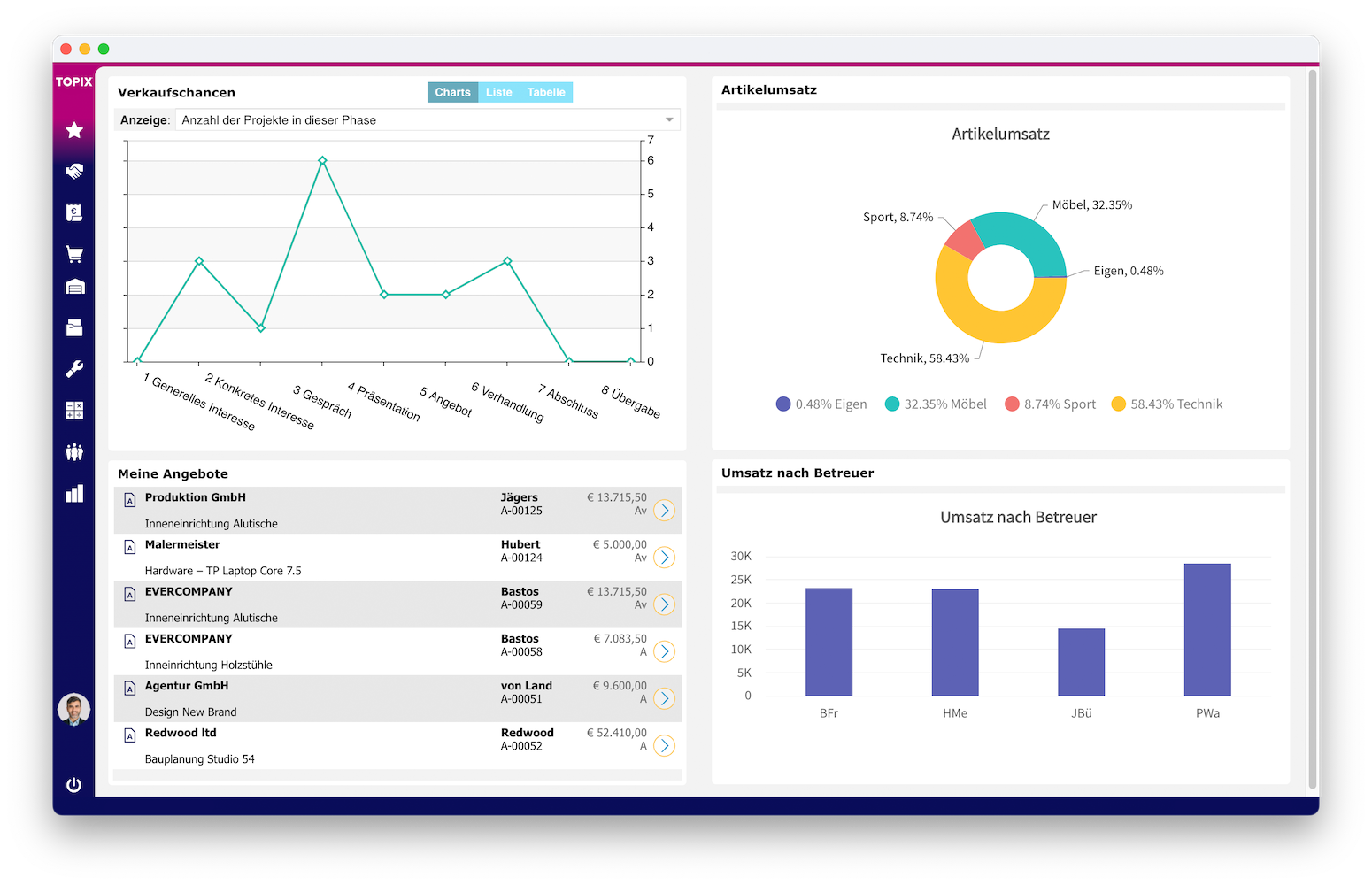Click the Verhandlung data point on line chart
This screenshot has height=885, width=1372.
(x=507, y=261)
